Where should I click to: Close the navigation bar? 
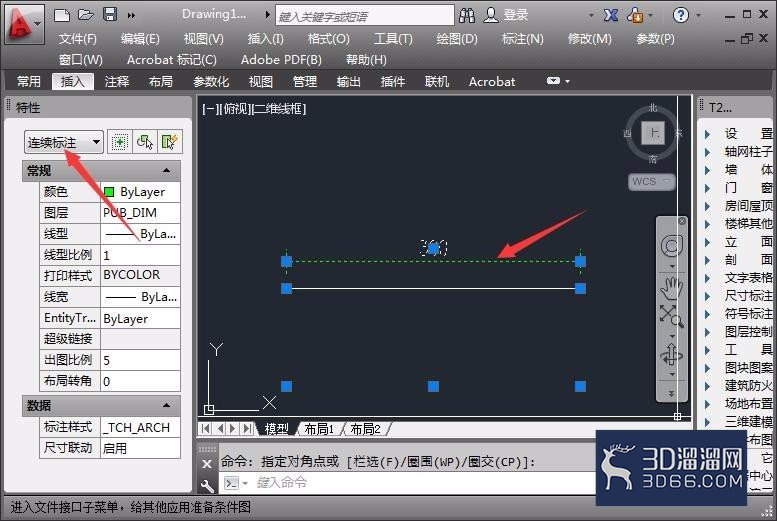point(681,221)
